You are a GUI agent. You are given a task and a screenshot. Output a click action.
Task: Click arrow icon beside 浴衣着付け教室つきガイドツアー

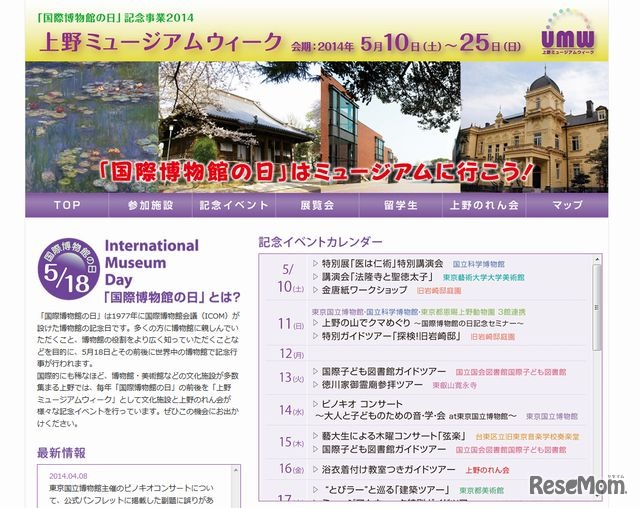point(316,470)
